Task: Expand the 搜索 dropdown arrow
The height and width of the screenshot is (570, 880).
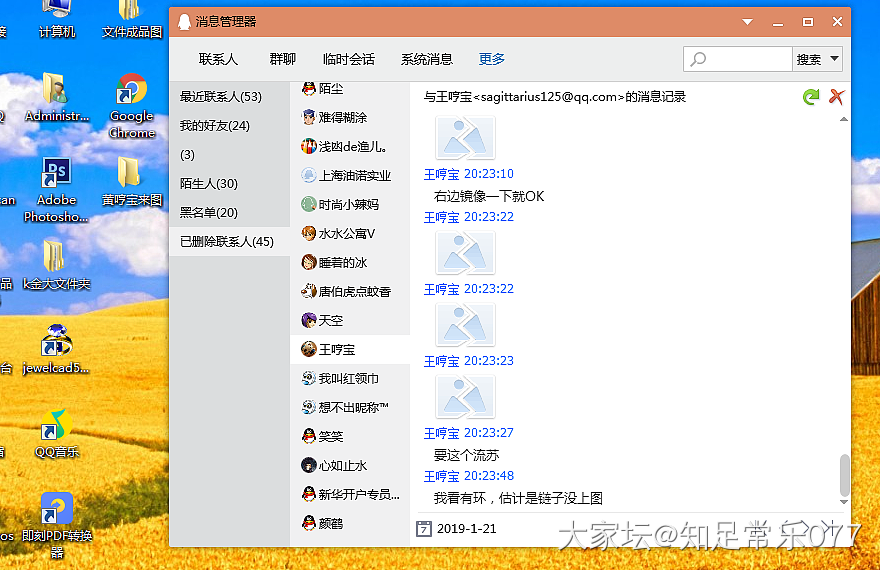Action: 834,59
